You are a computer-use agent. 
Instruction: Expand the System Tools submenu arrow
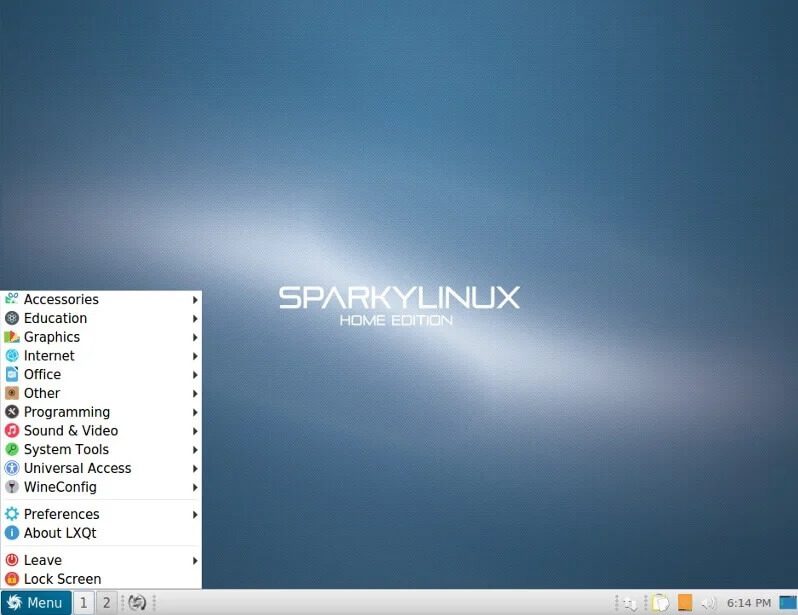click(195, 450)
